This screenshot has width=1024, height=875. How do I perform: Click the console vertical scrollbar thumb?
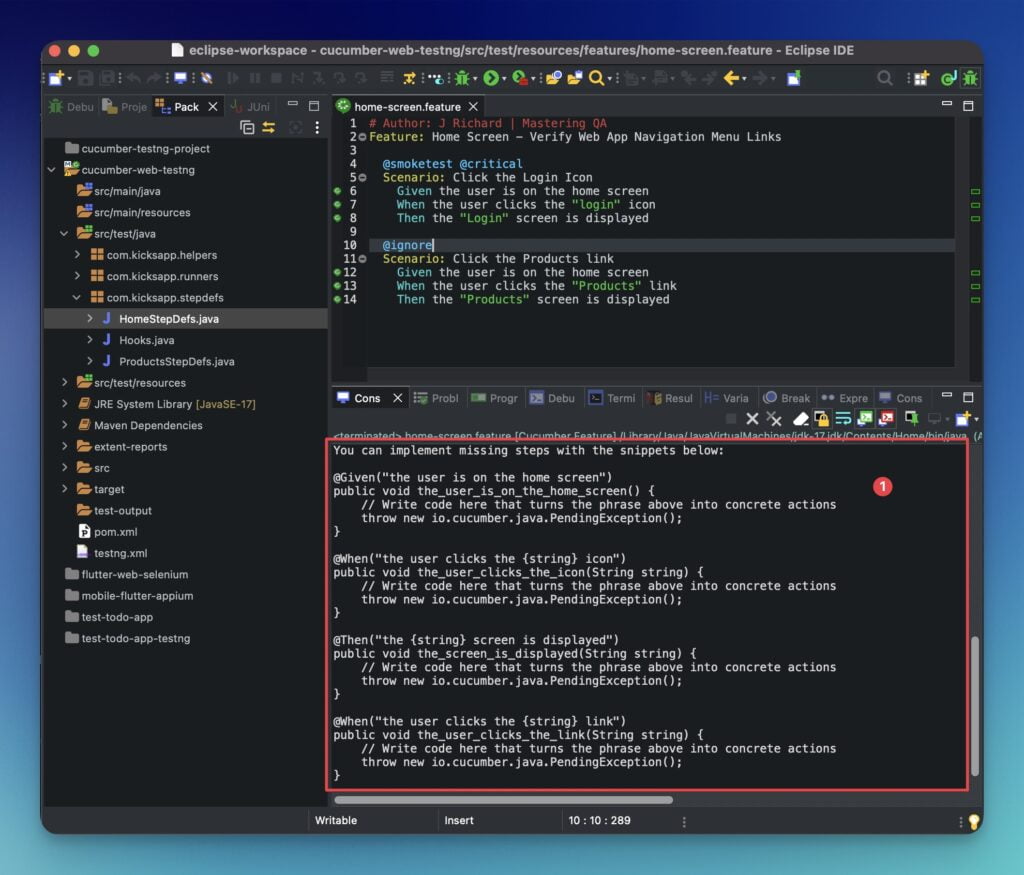pyautogui.click(x=976, y=705)
